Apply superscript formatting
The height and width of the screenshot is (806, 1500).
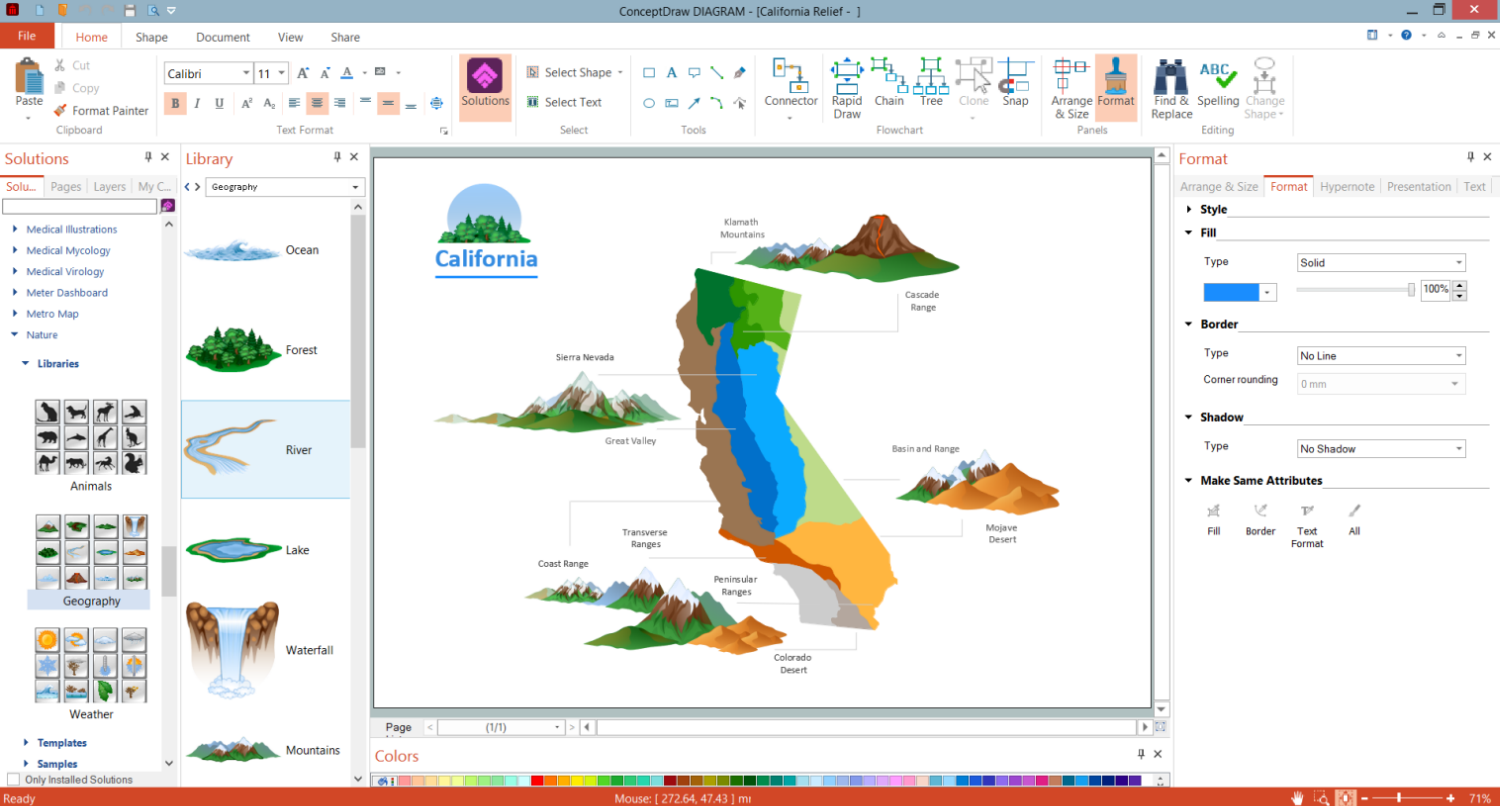tap(246, 103)
